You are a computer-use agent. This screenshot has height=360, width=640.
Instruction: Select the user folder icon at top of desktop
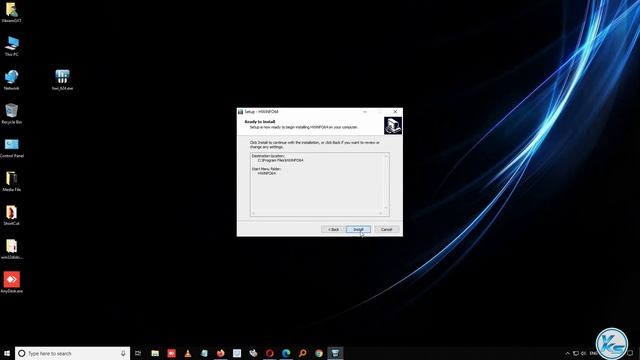(x=11, y=12)
